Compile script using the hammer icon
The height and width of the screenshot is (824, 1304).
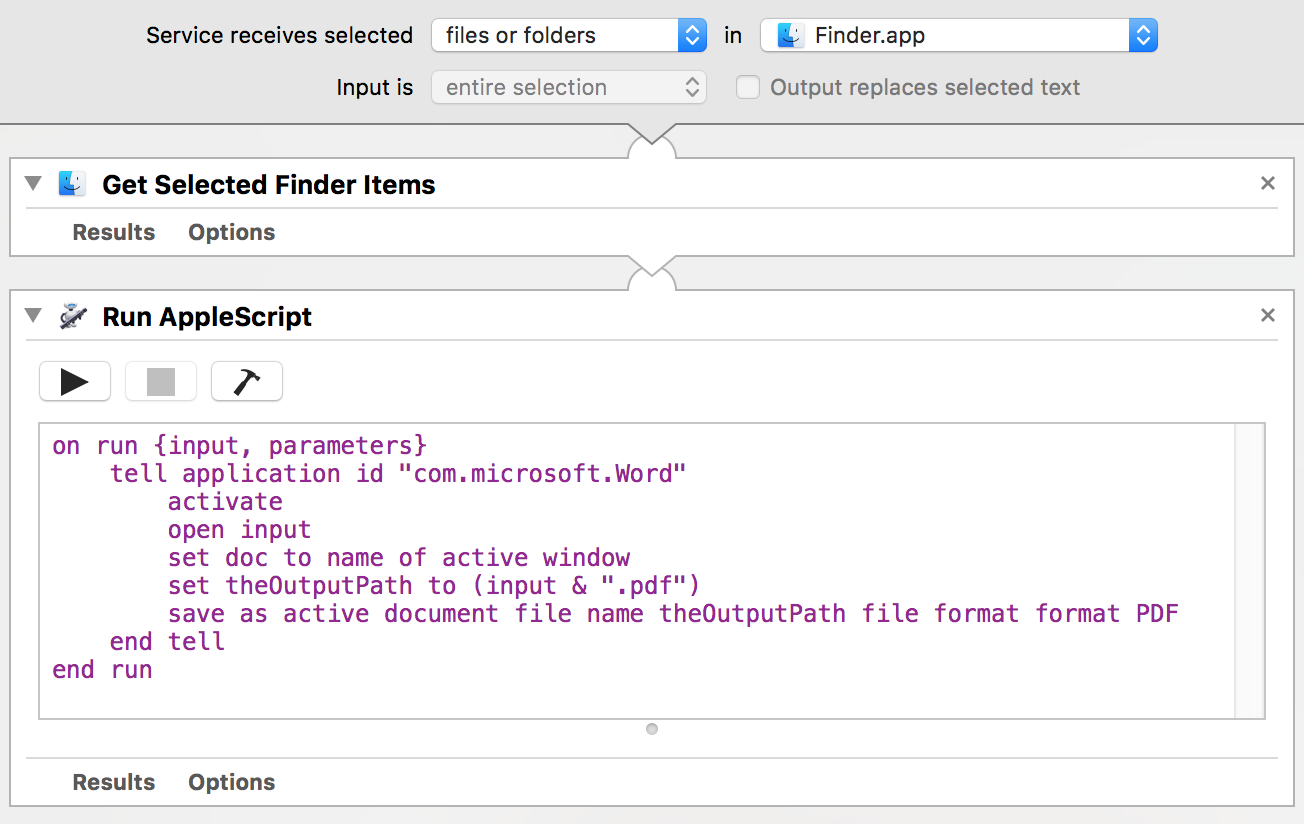click(x=247, y=381)
